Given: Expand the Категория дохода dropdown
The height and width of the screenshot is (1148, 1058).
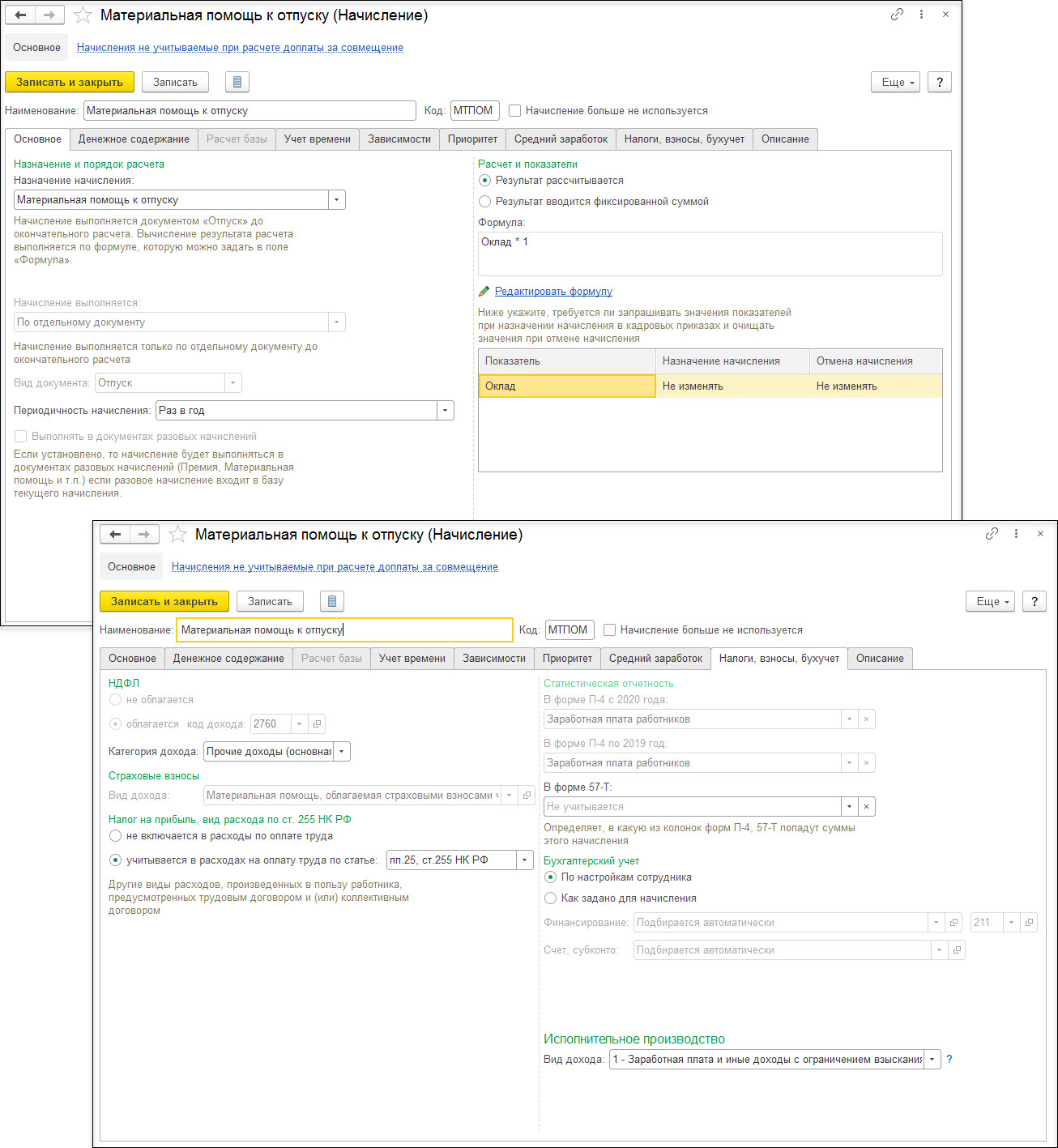Looking at the screenshot, I should (342, 752).
